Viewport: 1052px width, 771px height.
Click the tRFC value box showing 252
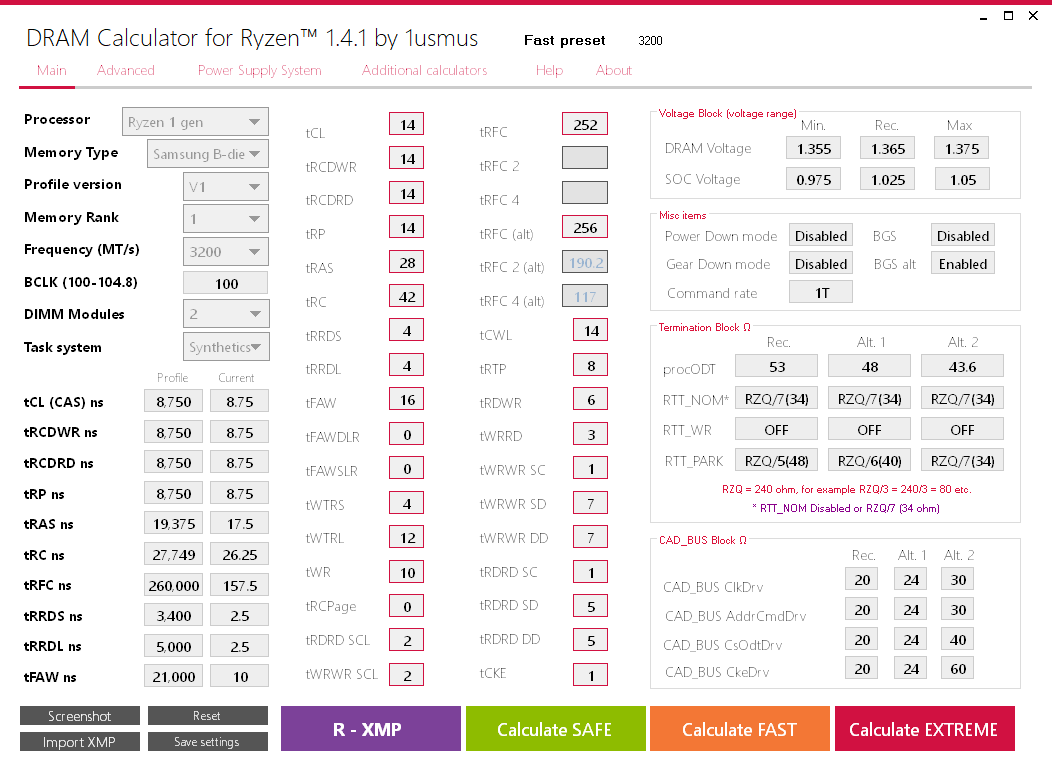coord(585,124)
